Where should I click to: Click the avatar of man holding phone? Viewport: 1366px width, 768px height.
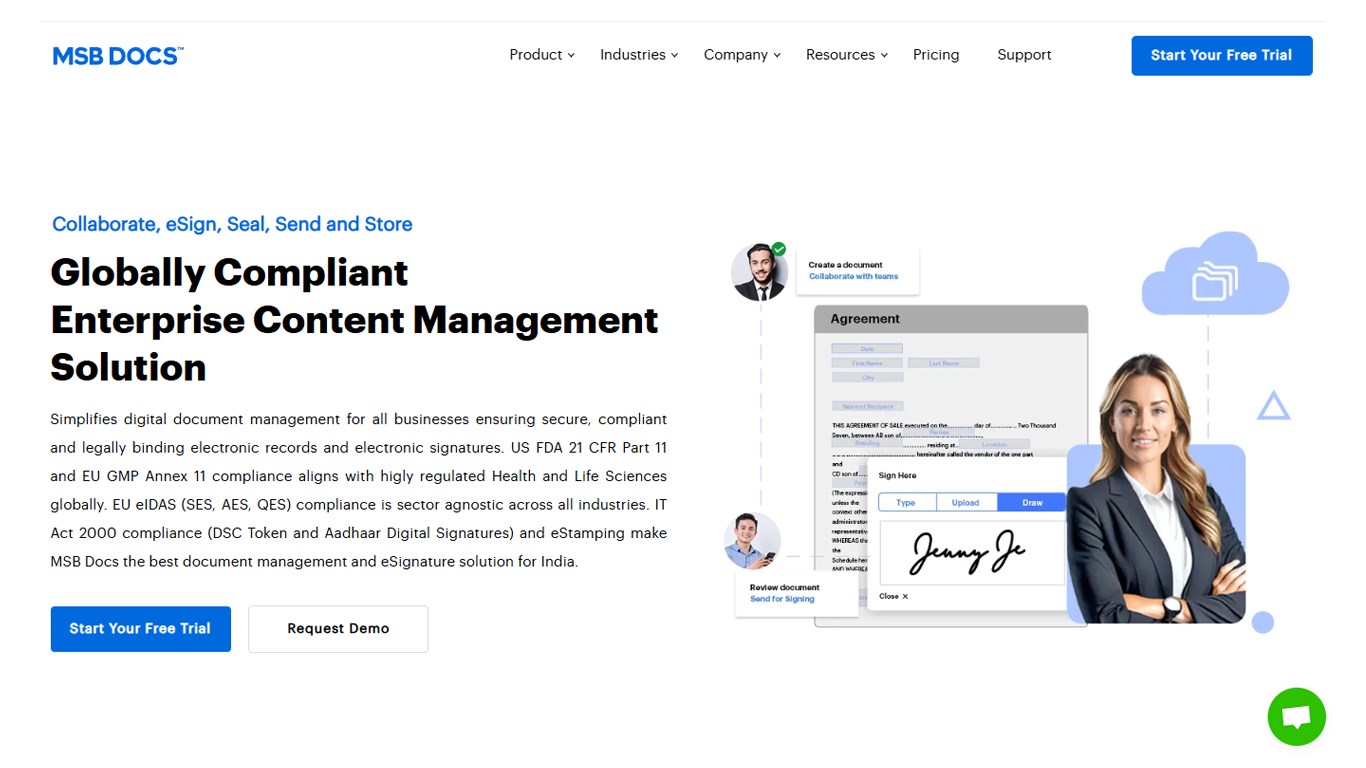[752, 541]
